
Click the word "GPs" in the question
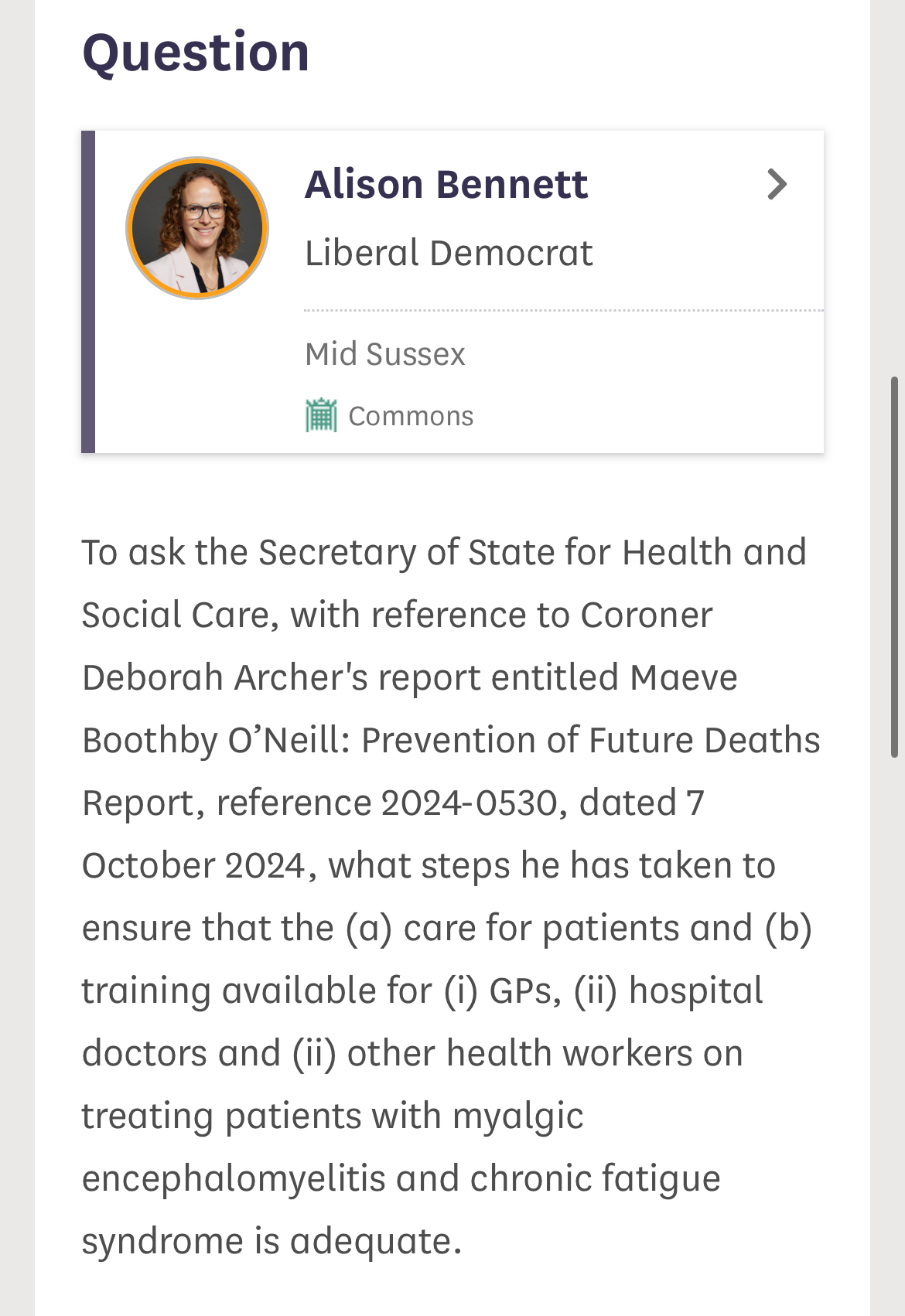(524, 991)
